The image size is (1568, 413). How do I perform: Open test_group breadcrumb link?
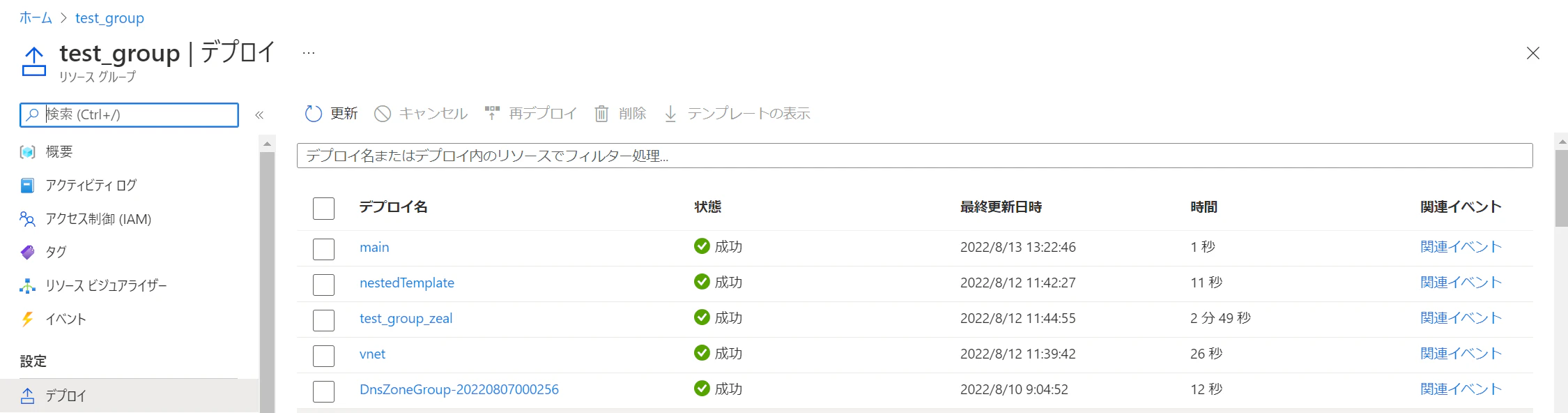coord(109,18)
